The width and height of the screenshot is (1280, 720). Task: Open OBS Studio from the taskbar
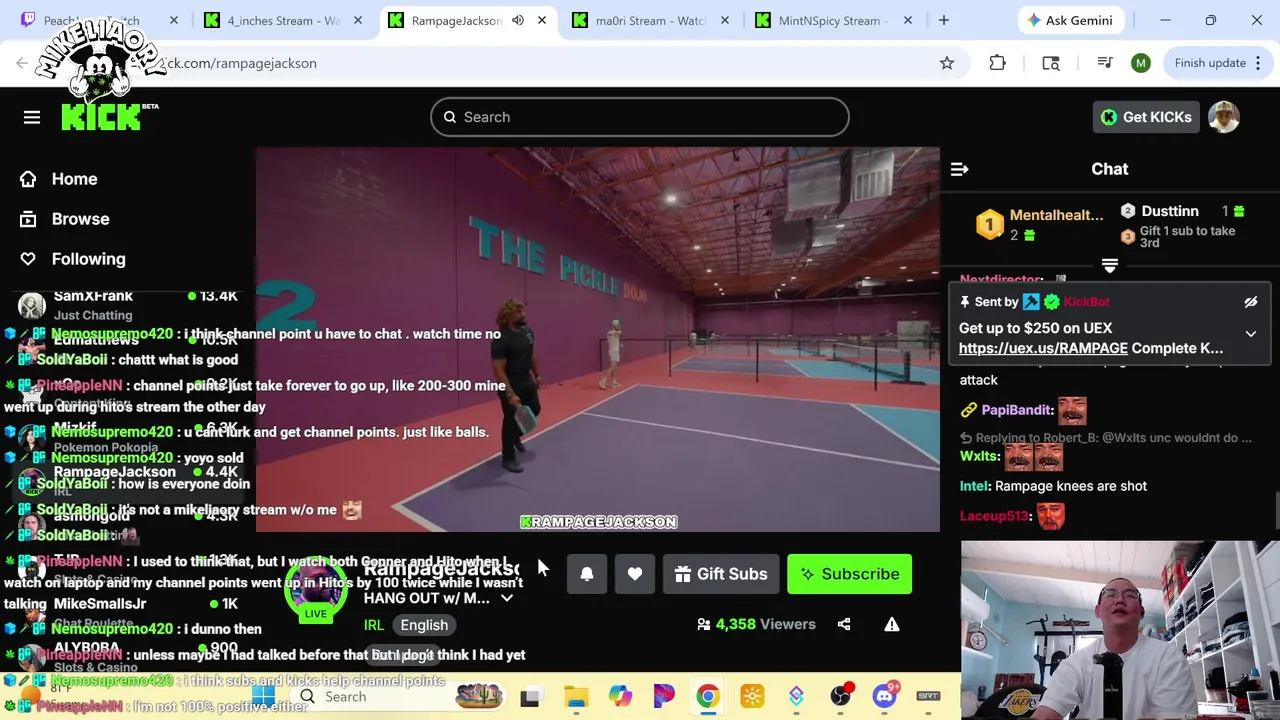(x=840, y=697)
